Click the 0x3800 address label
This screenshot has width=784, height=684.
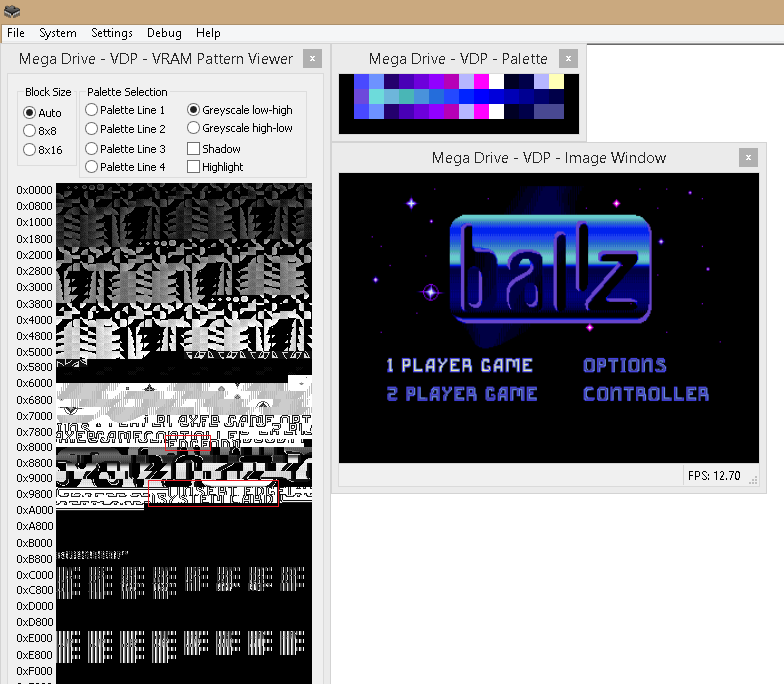point(34,304)
